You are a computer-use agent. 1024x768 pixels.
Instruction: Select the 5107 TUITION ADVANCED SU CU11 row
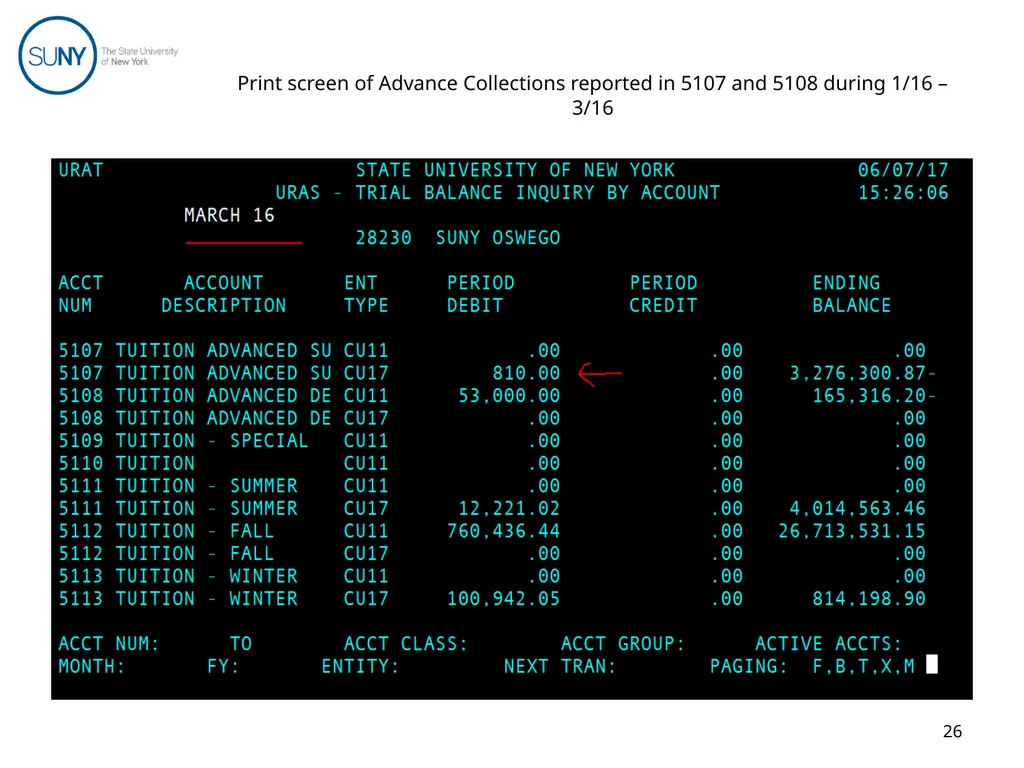(492, 351)
